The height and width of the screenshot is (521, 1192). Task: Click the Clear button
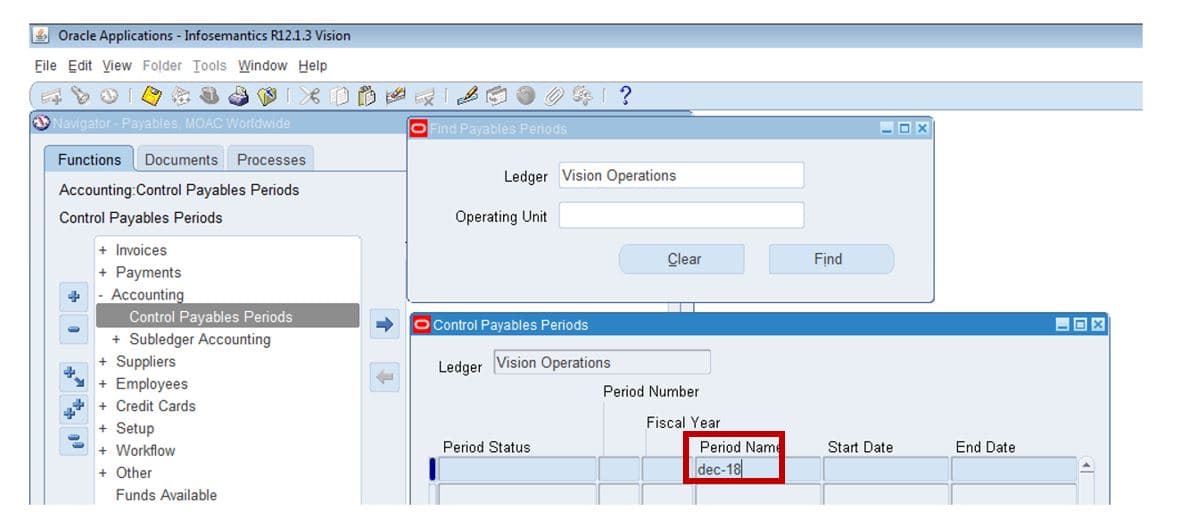click(682, 259)
